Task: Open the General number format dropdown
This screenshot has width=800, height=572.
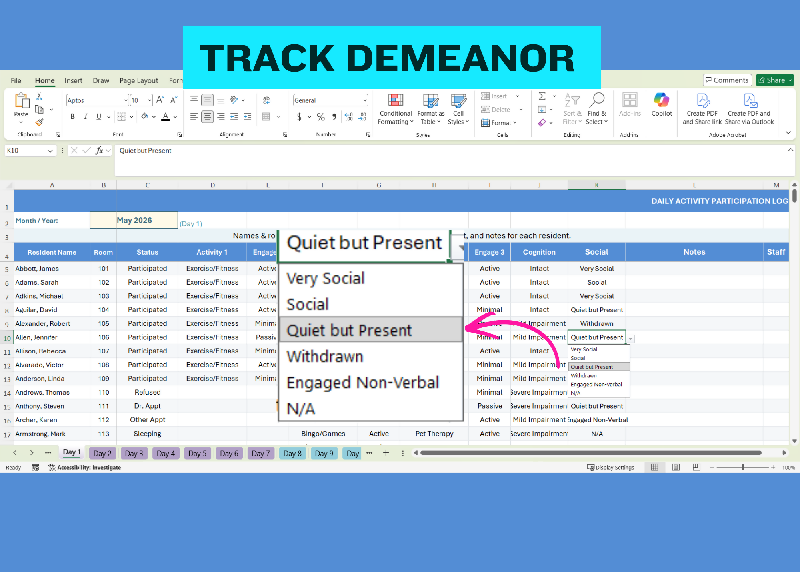Action: click(365, 100)
